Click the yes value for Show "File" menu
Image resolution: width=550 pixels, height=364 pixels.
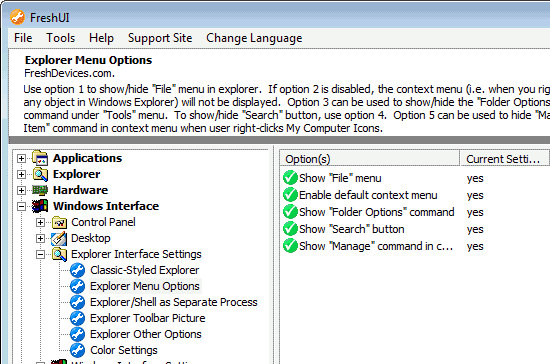point(475,178)
